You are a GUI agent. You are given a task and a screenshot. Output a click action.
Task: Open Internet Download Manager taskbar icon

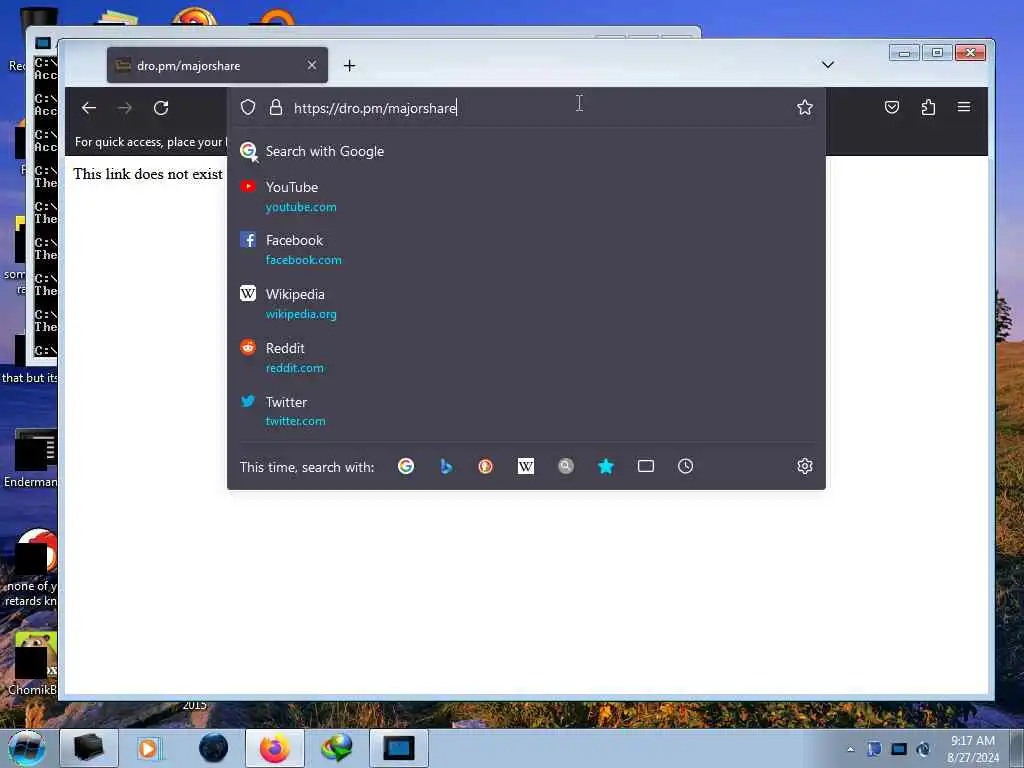click(x=337, y=748)
